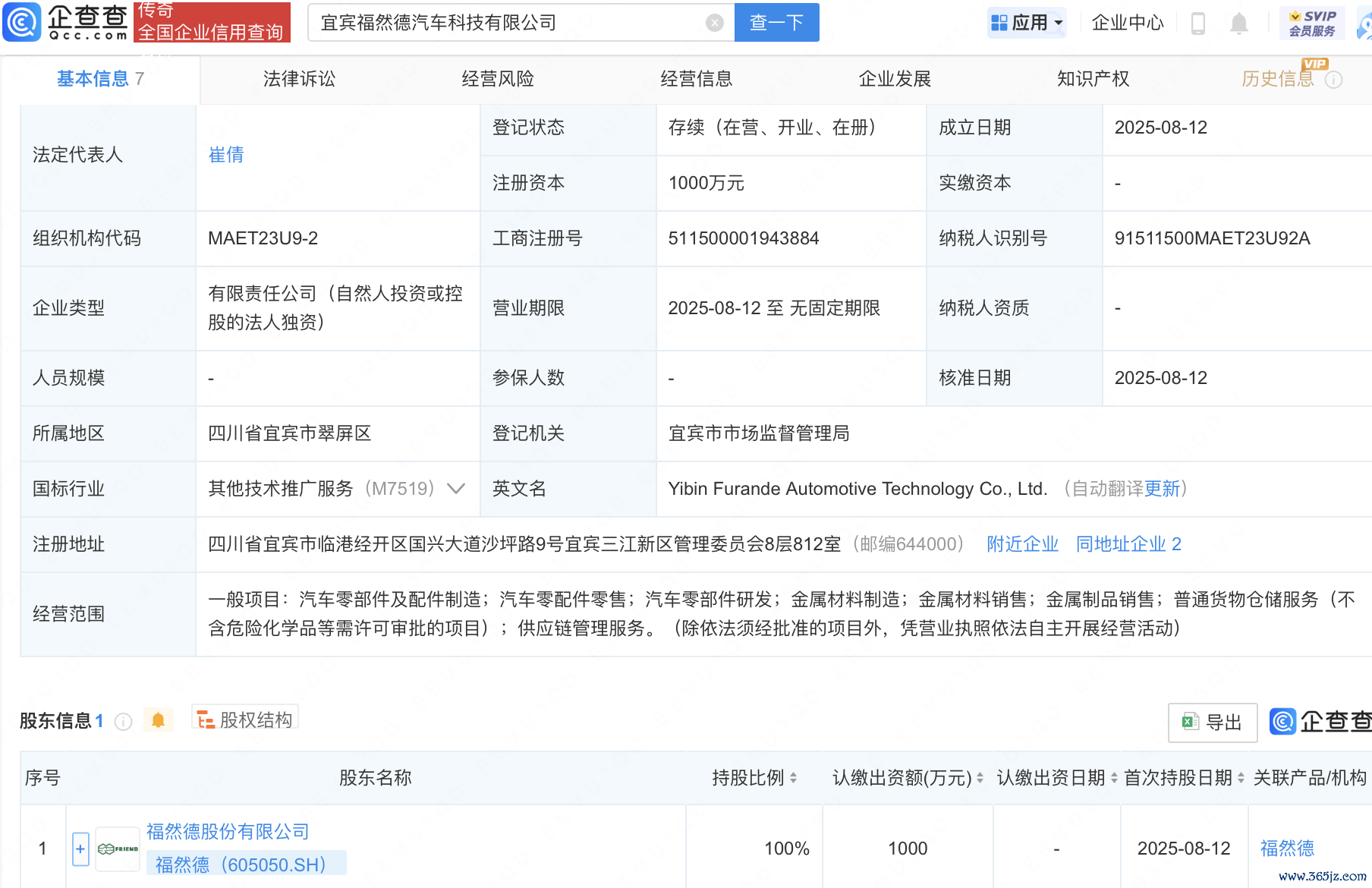Screen dimensions: 1372x888
Task: Click the mobile phone icon
Action: [x=1198, y=24]
